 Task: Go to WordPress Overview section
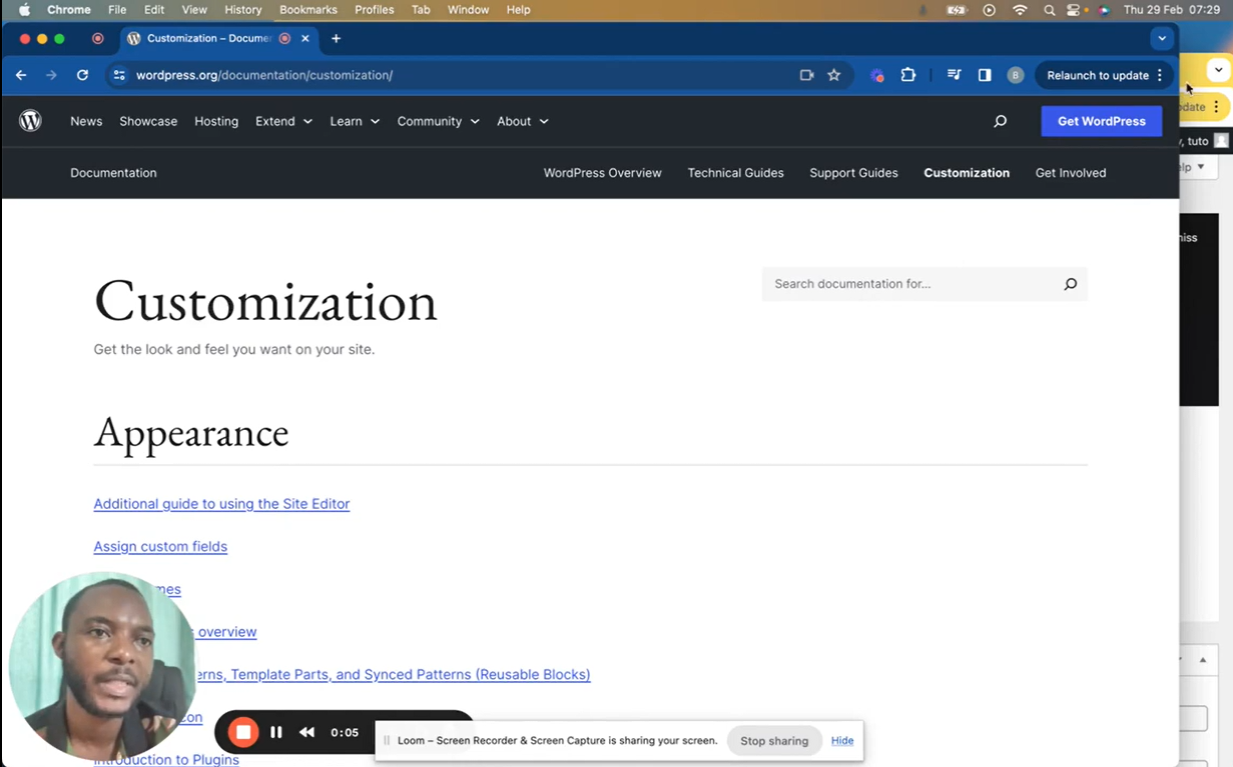(602, 173)
